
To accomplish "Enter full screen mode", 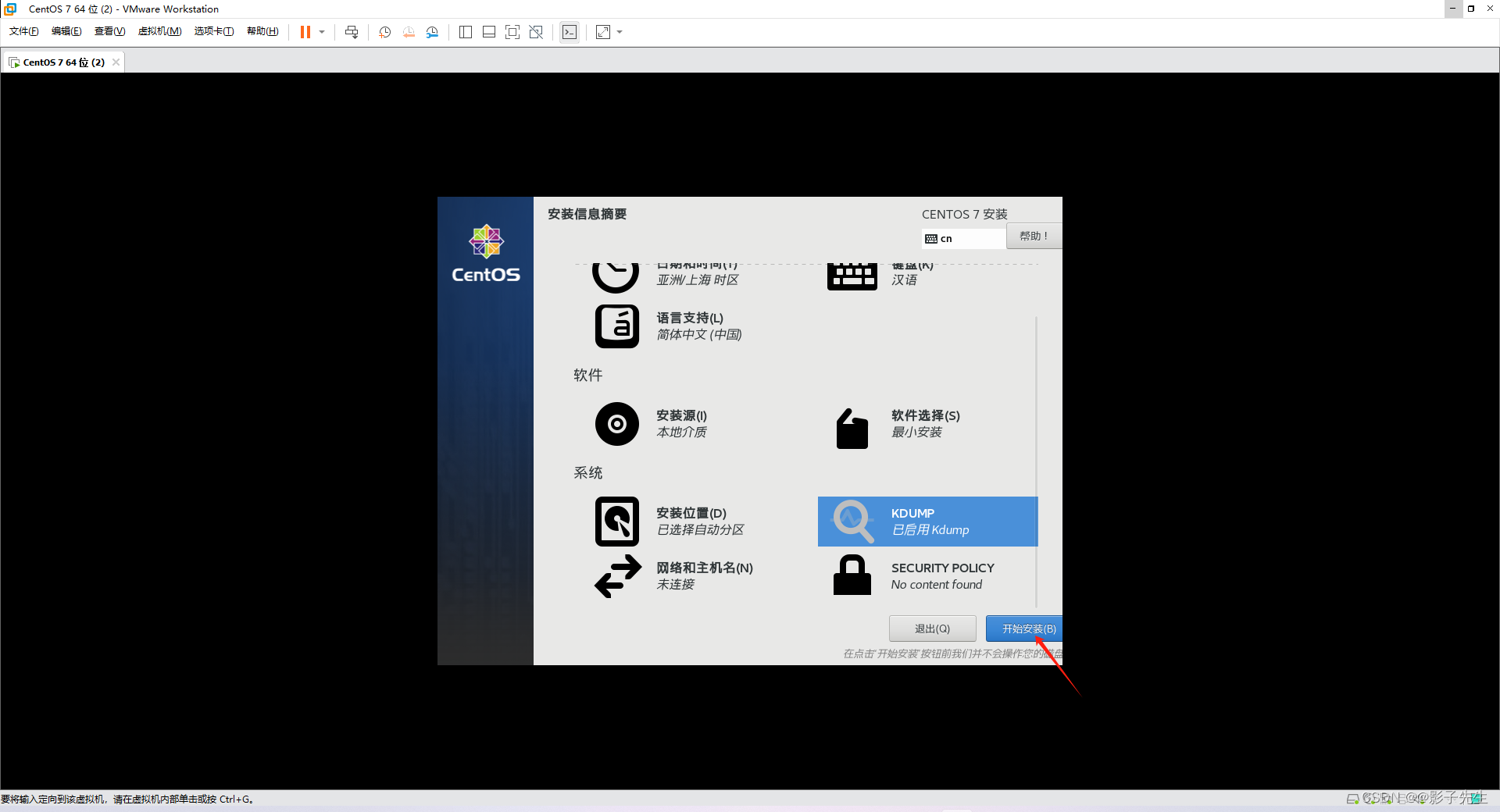I will click(x=512, y=32).
